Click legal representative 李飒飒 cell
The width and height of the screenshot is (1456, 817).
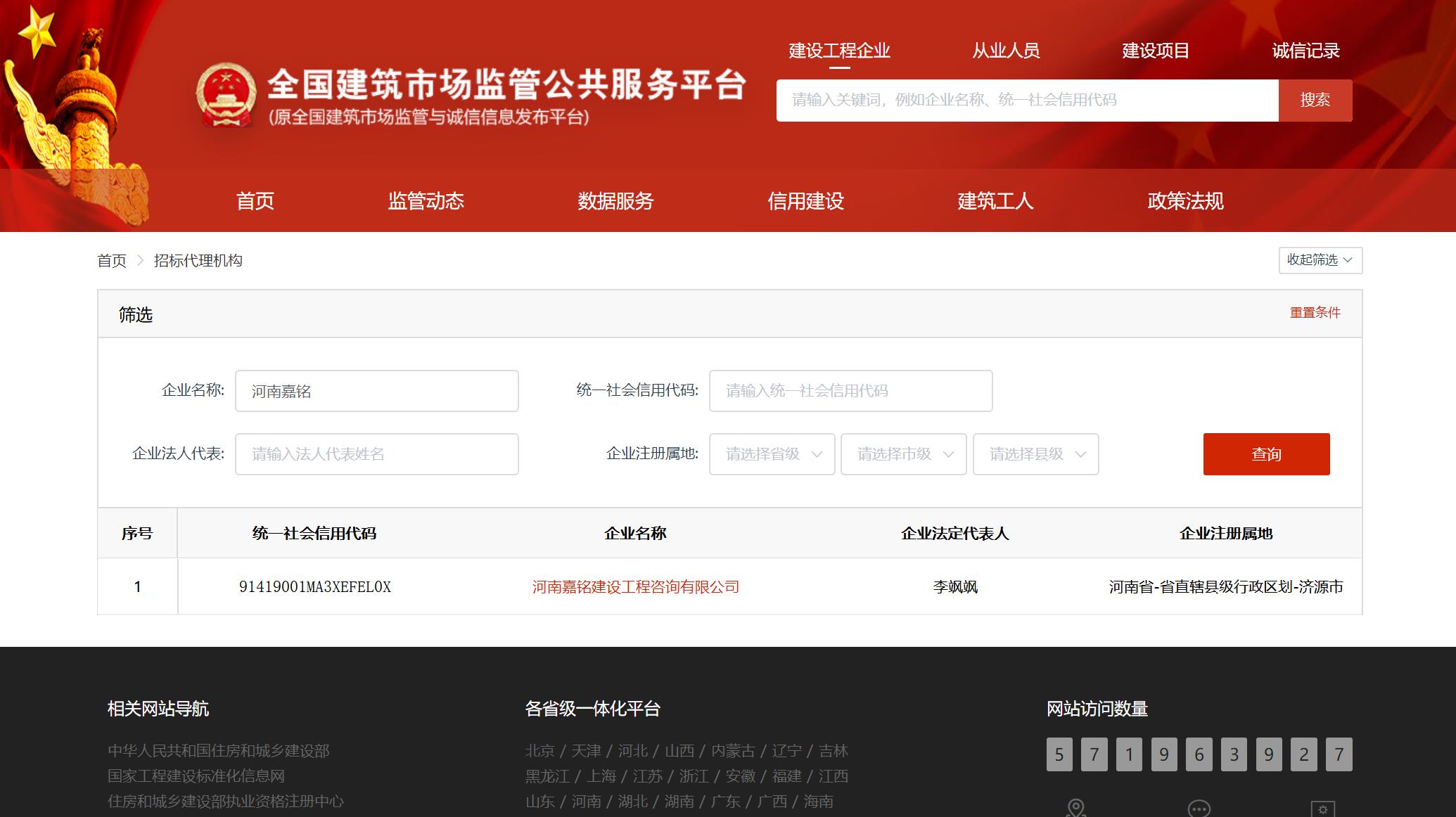(x=955, y=587)
